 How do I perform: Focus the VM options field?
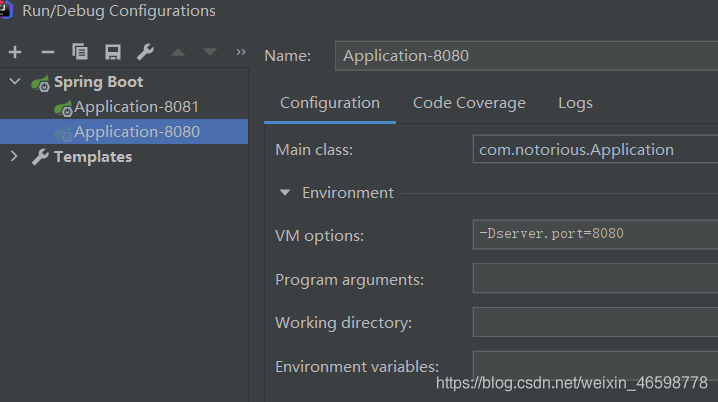pos(595,234)
